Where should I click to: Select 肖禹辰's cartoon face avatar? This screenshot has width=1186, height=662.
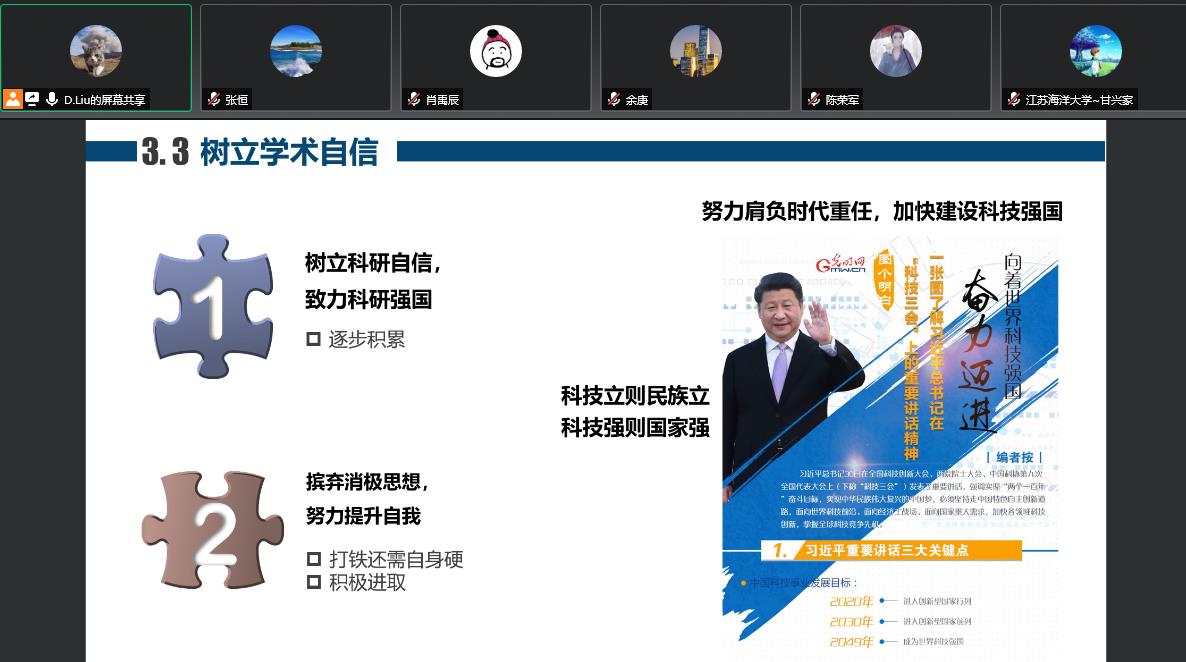pos(496,51)
